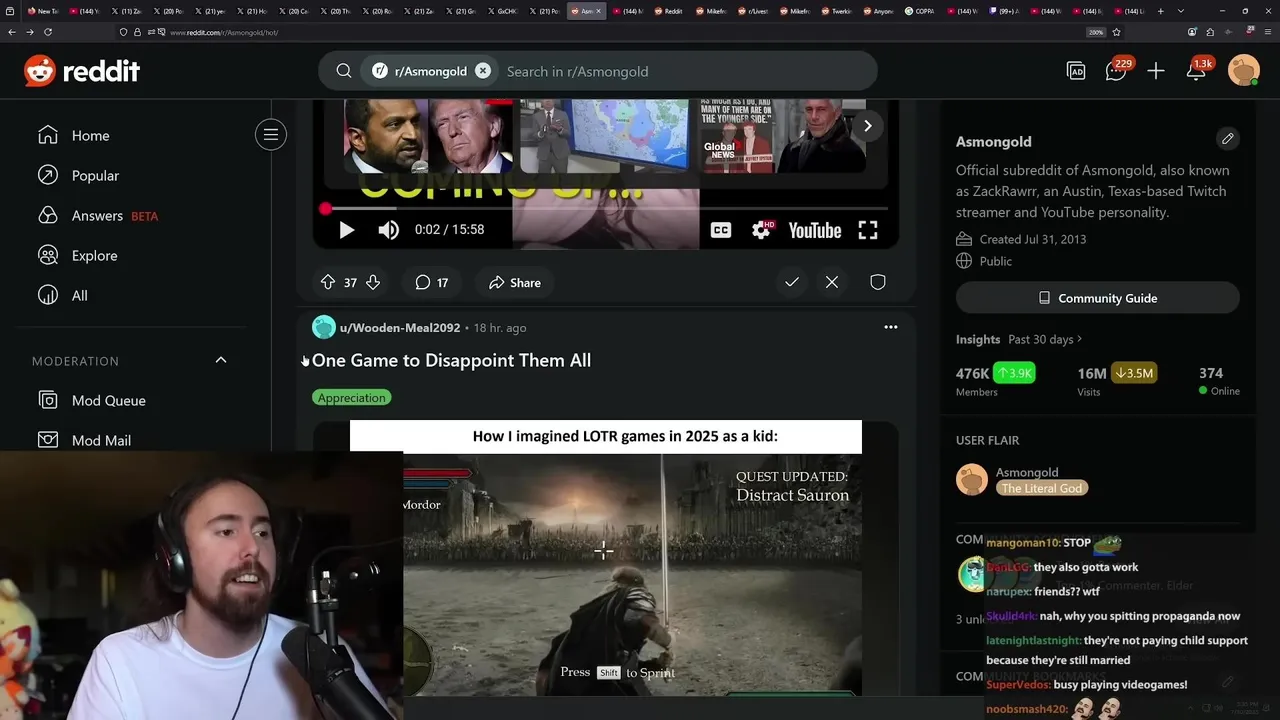Remove the post with X icon

[x=832, y=283]
